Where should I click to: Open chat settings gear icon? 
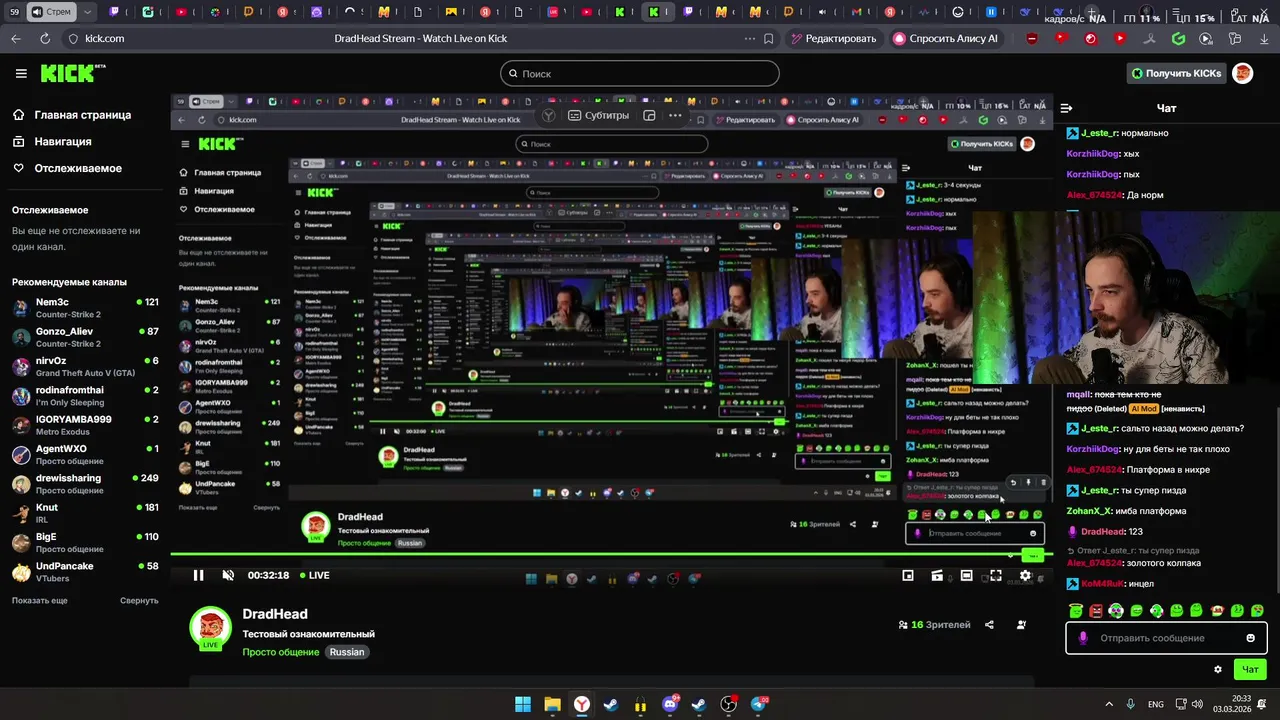coord(1217,669)
